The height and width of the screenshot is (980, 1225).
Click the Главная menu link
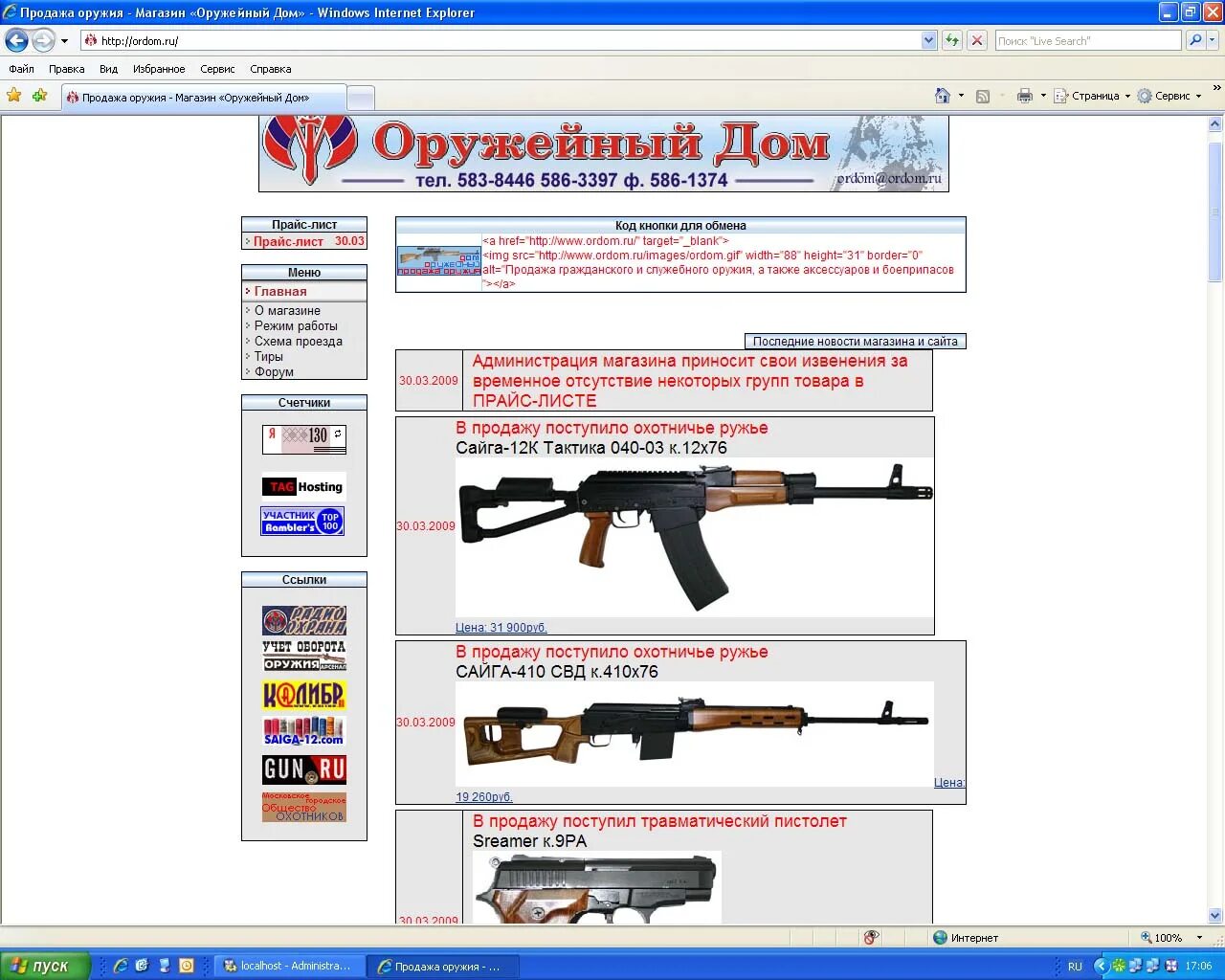pos(280,291)
